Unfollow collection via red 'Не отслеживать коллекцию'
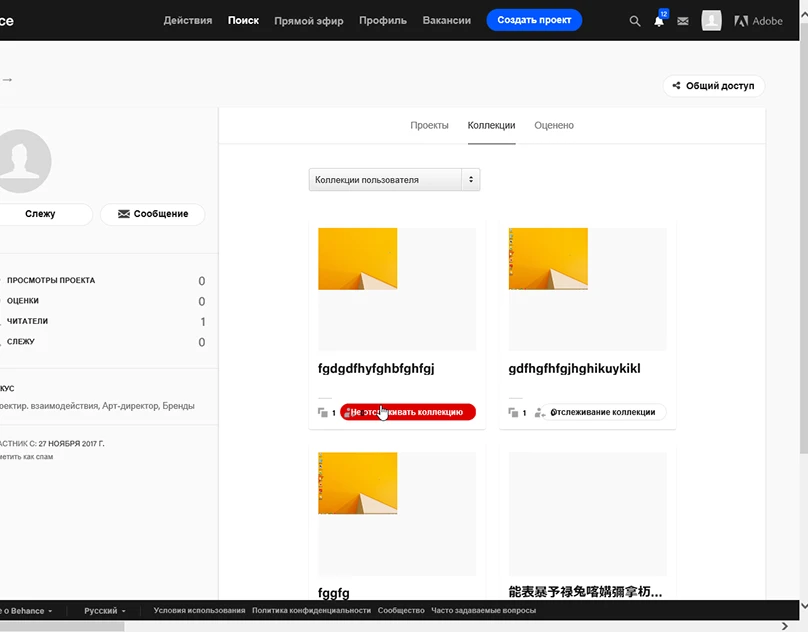The height and width of the screenshot is (632, 808). coord(408,412)
